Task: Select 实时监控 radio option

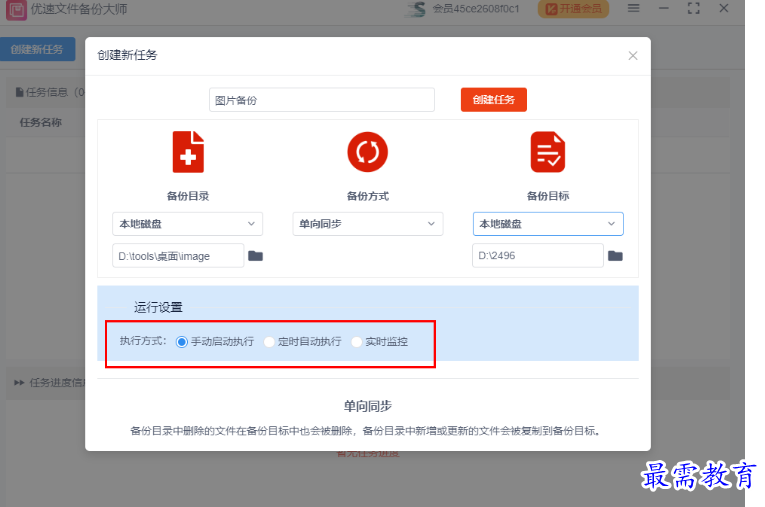Action: pyautogui.click(x=357, y=342)
